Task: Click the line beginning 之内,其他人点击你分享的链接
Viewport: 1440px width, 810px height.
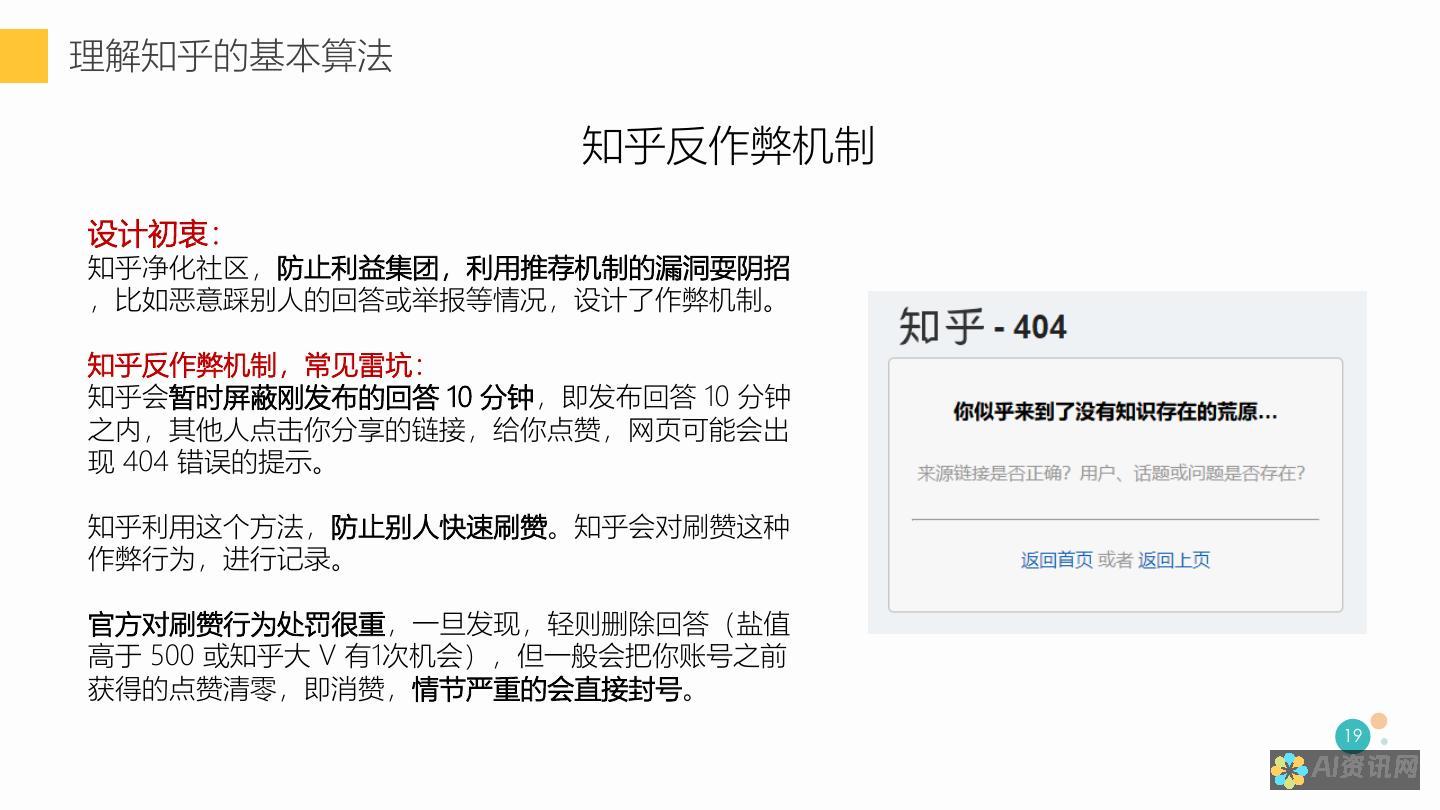Action: (x=438, y=430)
